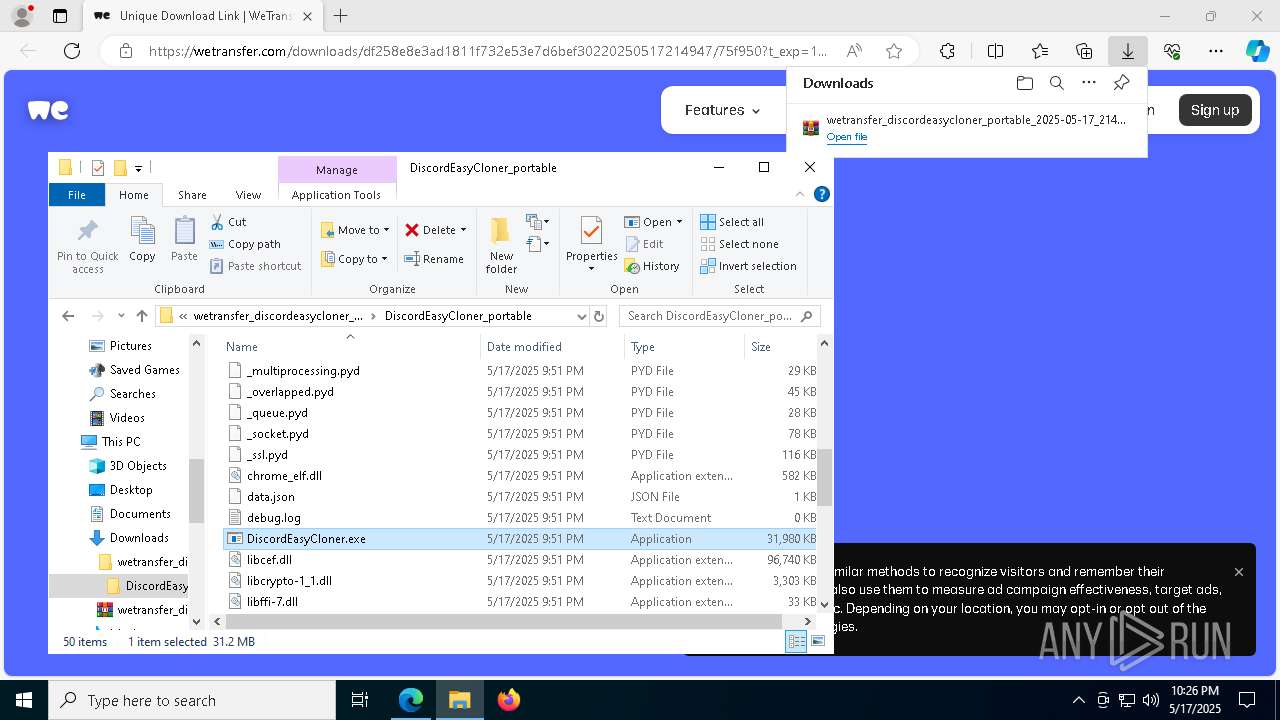Open Copy to dropdown
The width and height of the screenshot is (1280, 720).
tap(353, 259)
